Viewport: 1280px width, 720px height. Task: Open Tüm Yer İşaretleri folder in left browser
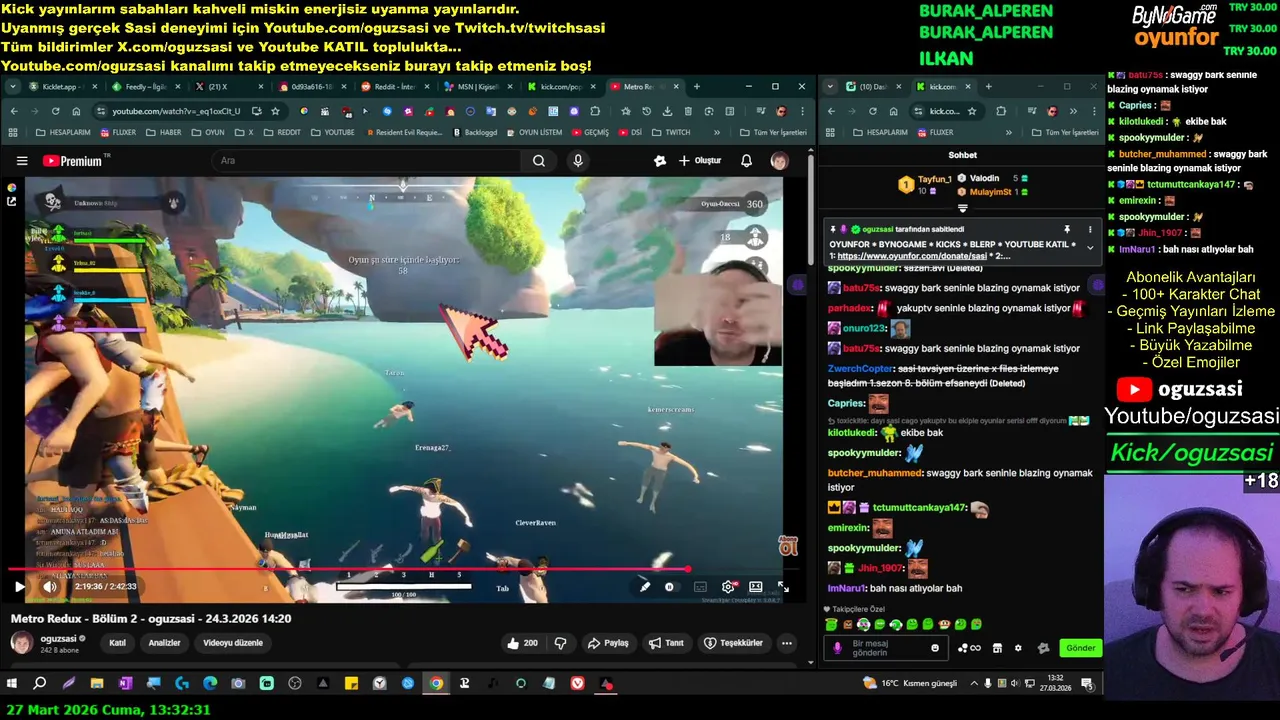pos(772,132)
